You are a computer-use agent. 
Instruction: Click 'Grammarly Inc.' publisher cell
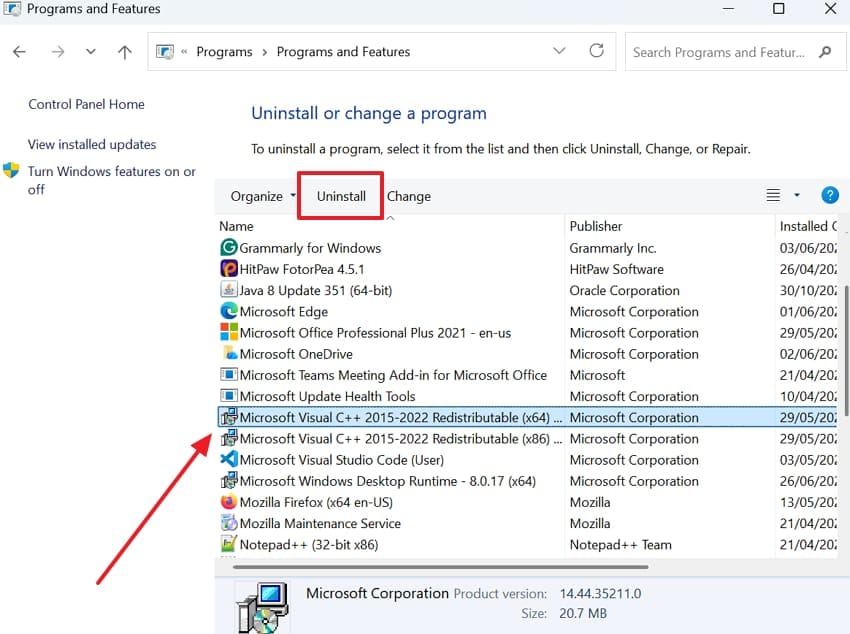(x=613, y=248)
